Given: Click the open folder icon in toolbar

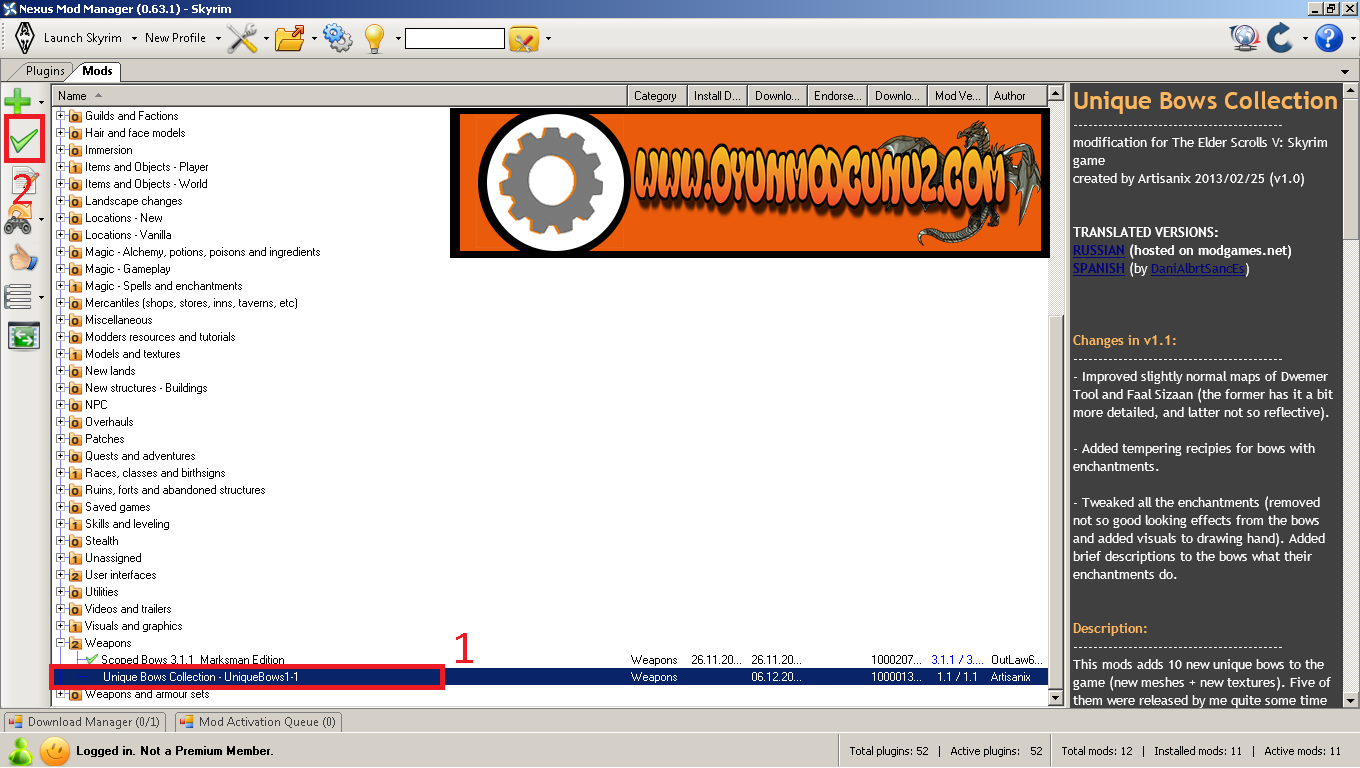Looking at the screenshot, I should point(290,38).
